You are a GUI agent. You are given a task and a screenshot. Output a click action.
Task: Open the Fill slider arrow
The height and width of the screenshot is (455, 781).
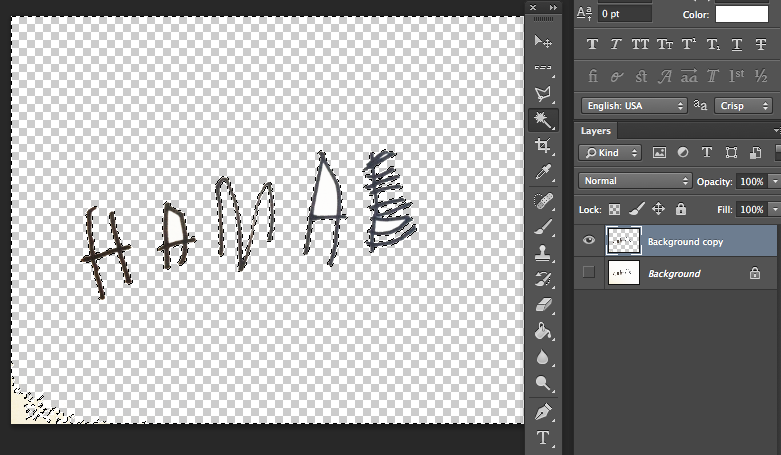click(775, 210)
